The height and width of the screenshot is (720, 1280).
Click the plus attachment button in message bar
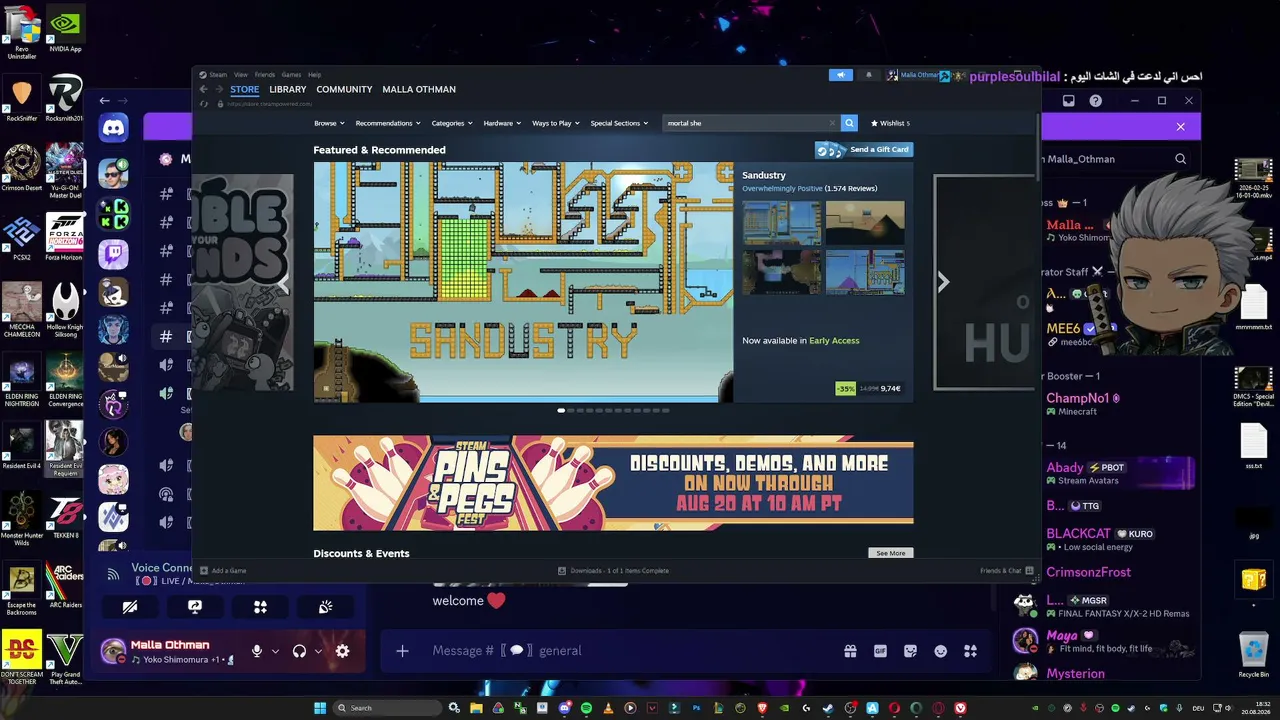coord(402,651)
